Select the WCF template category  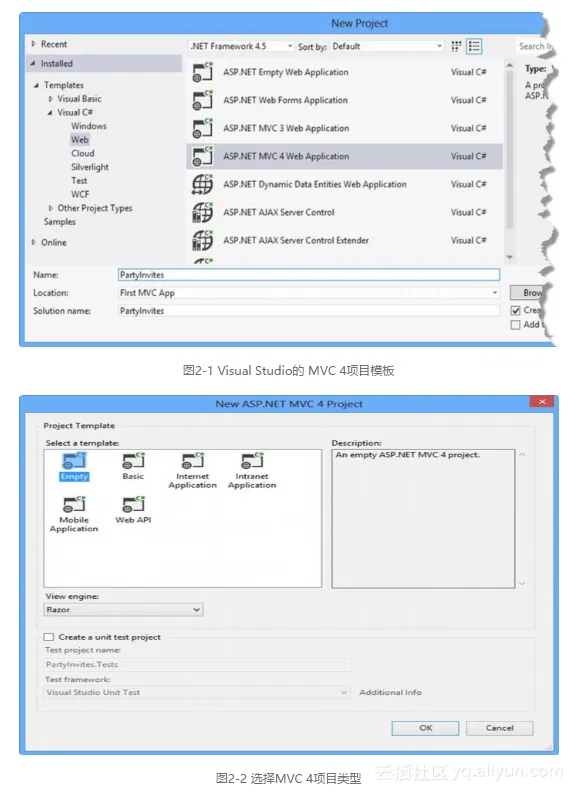(x=80, y=194)
